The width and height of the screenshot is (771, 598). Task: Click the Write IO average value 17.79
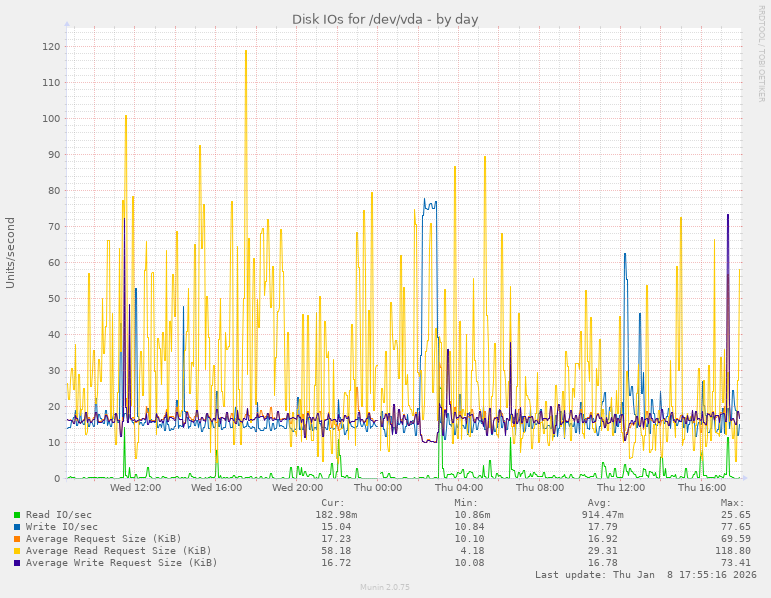point(602,527)
